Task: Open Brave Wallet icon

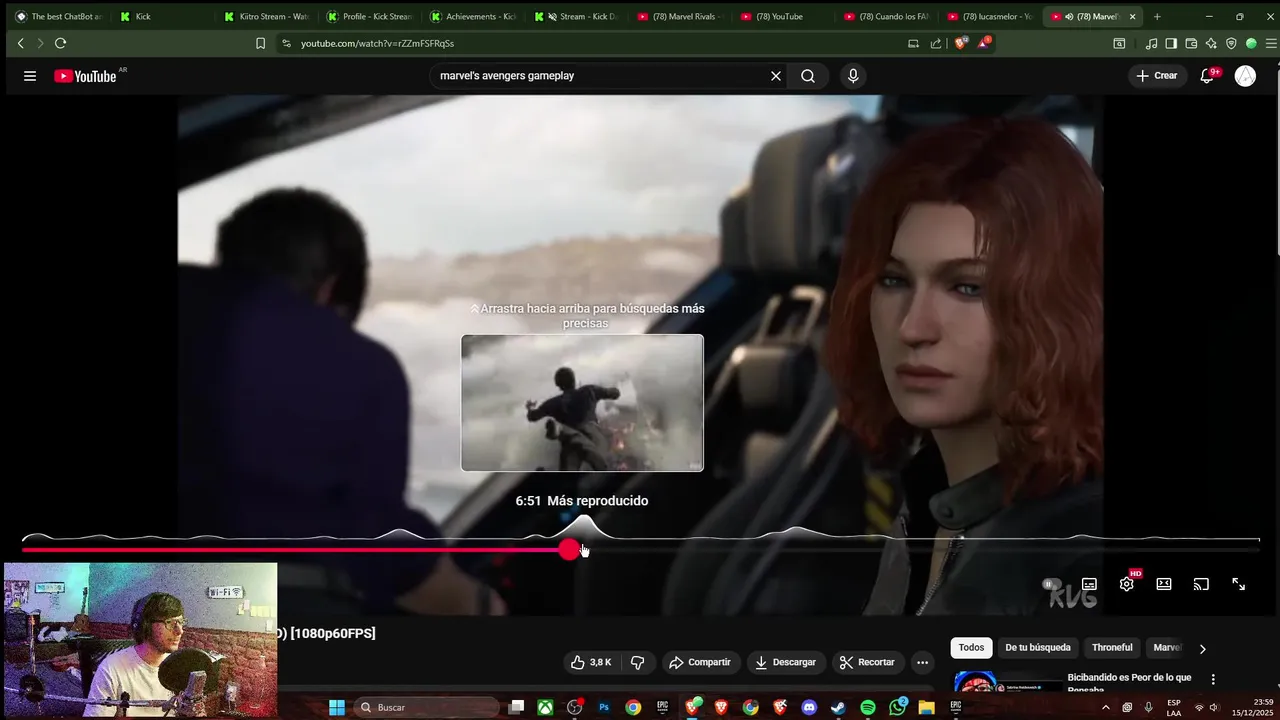Action: tap(1191, 43)
